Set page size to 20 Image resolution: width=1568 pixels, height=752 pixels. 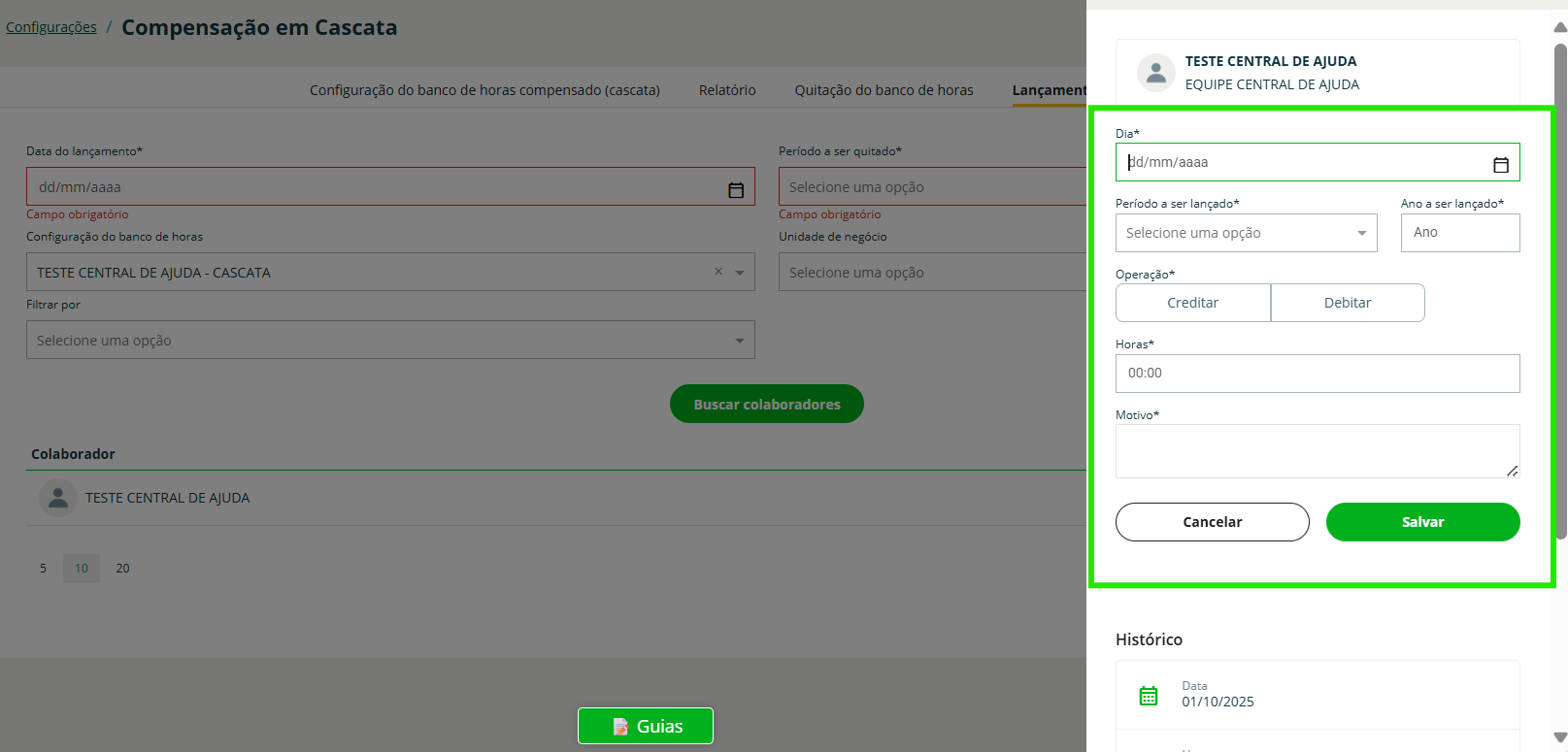coord(122,569)
